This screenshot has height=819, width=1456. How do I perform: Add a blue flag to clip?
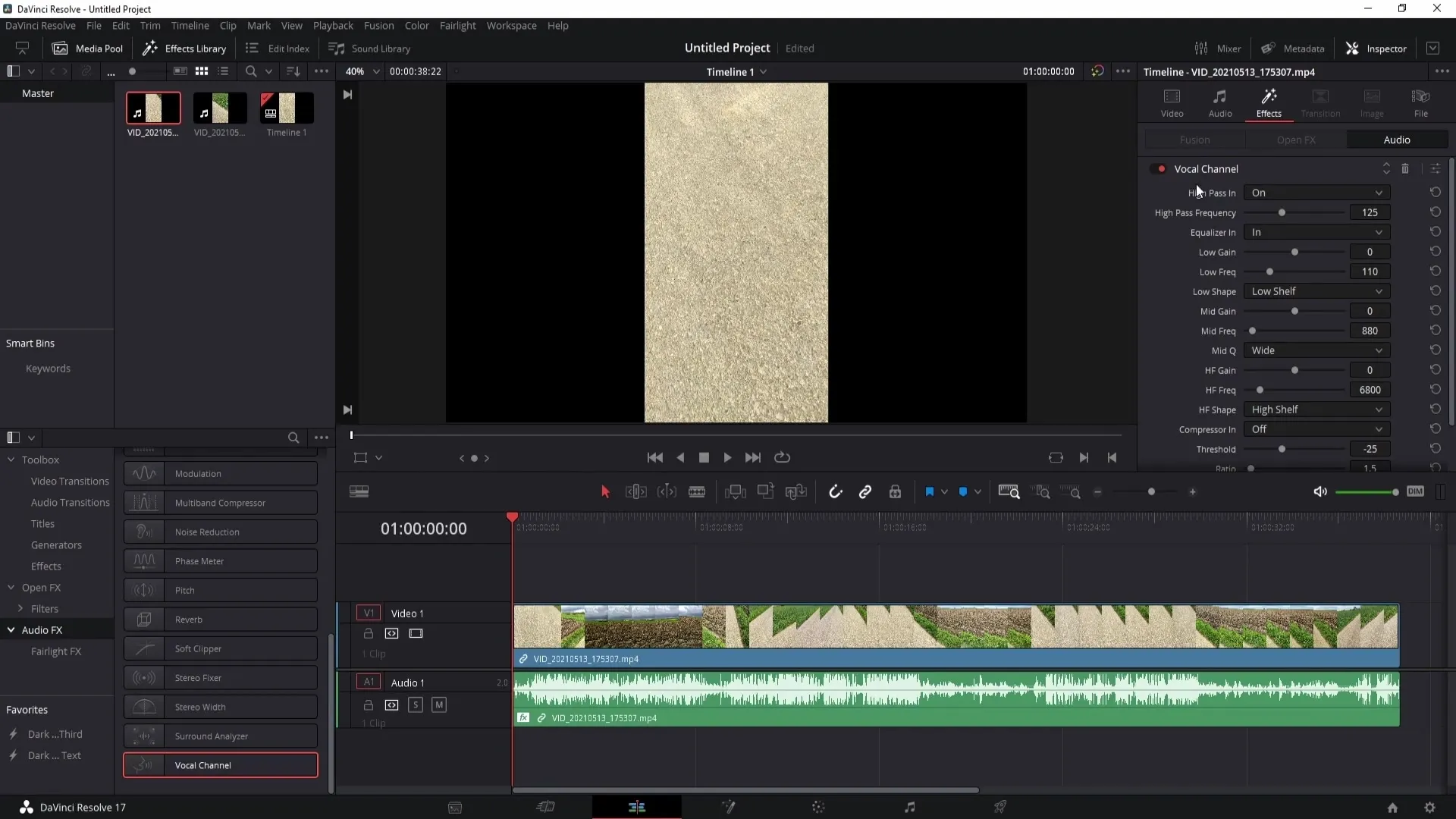930,492
